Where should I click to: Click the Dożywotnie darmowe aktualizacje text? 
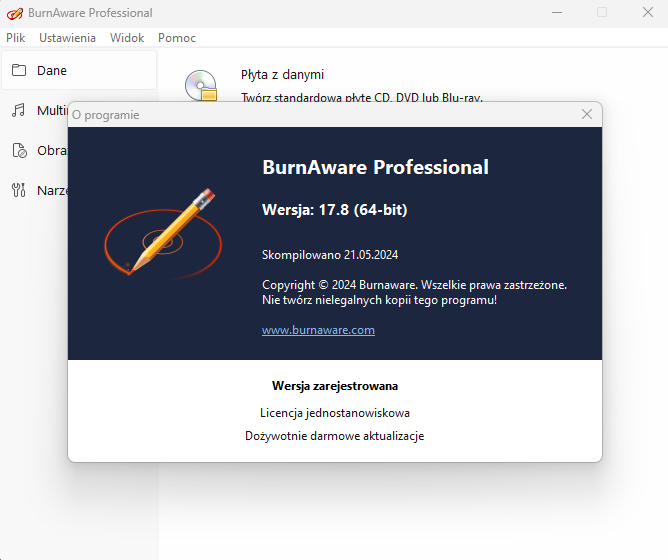pyautogui.click(x=335, y=436)
